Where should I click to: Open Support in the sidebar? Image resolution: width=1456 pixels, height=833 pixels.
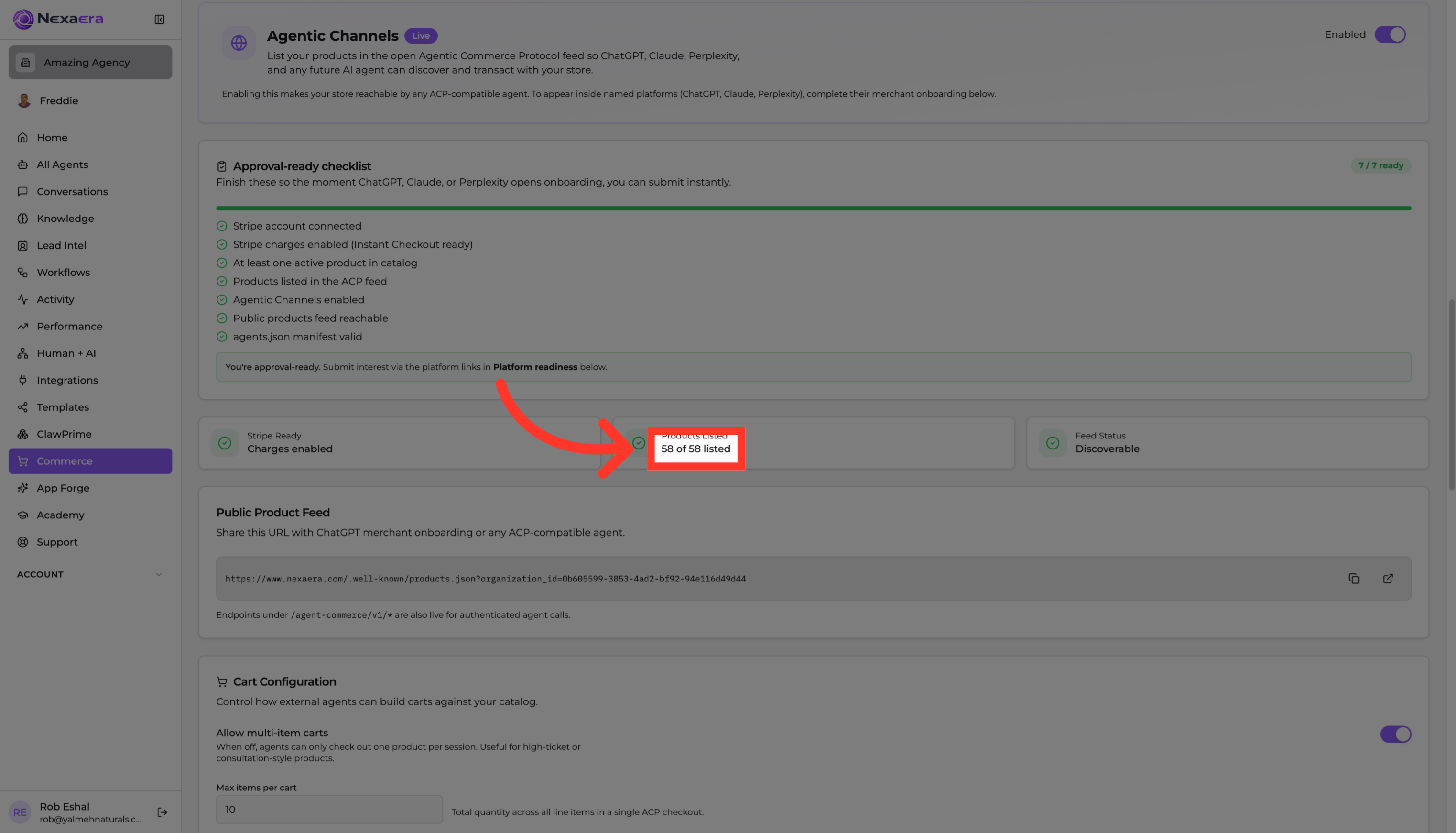(x=90, y=542)
